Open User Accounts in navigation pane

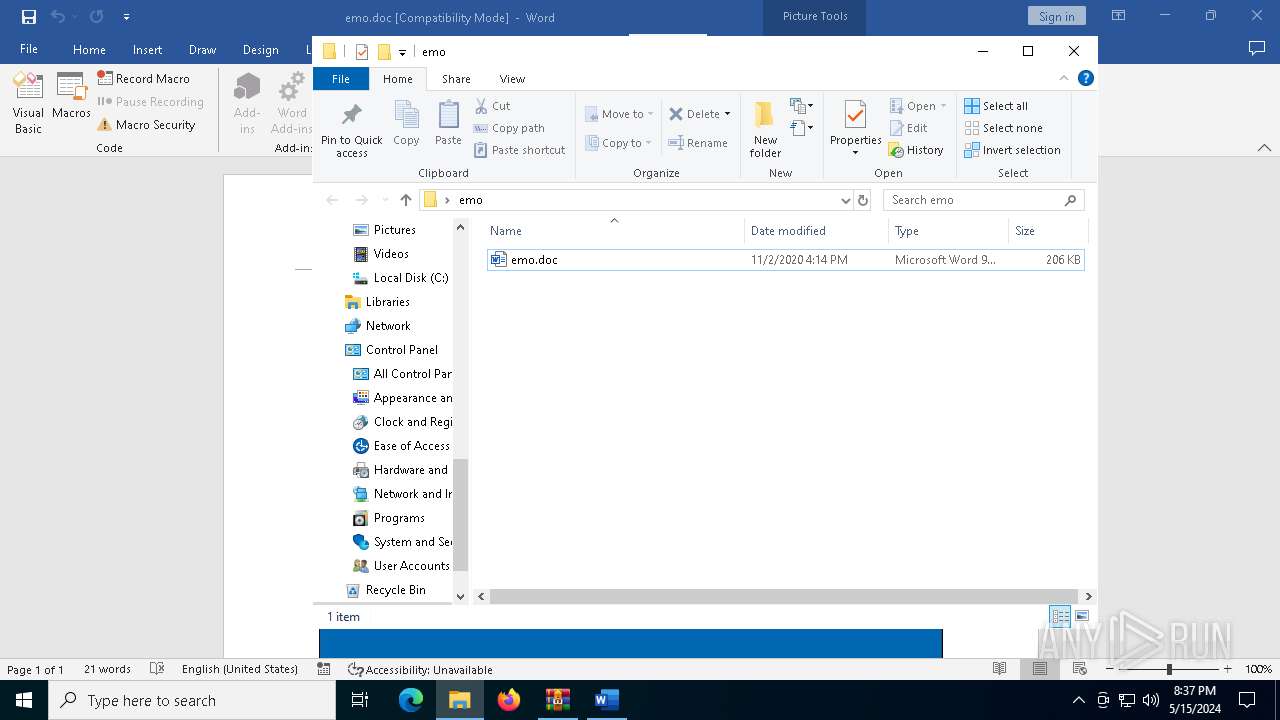coord(401,566)
